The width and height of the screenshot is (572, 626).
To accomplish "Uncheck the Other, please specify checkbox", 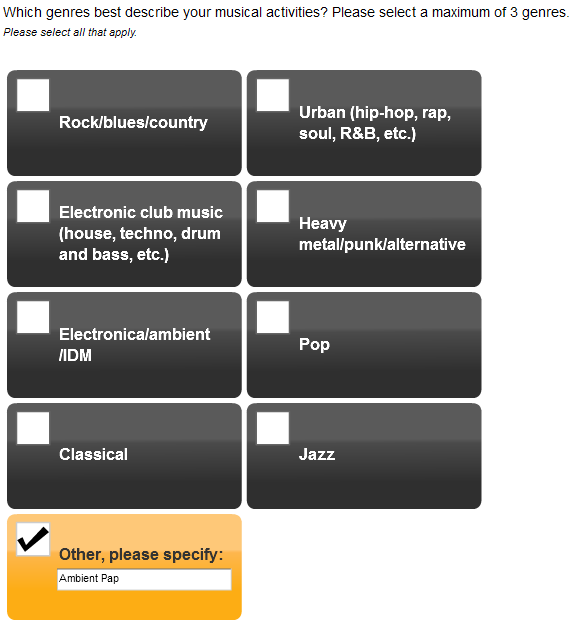I will (33, 539).
